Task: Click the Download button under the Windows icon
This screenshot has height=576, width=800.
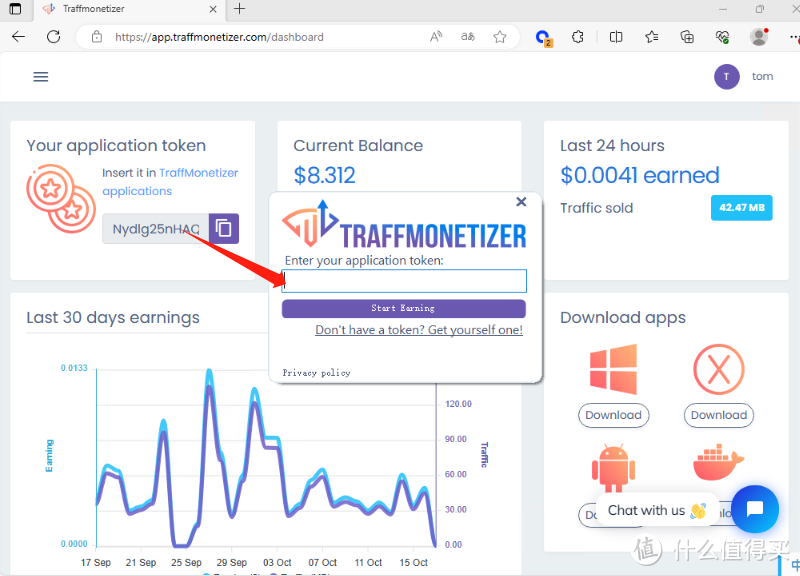Action: pyautogui.click(x=613, y=415)
